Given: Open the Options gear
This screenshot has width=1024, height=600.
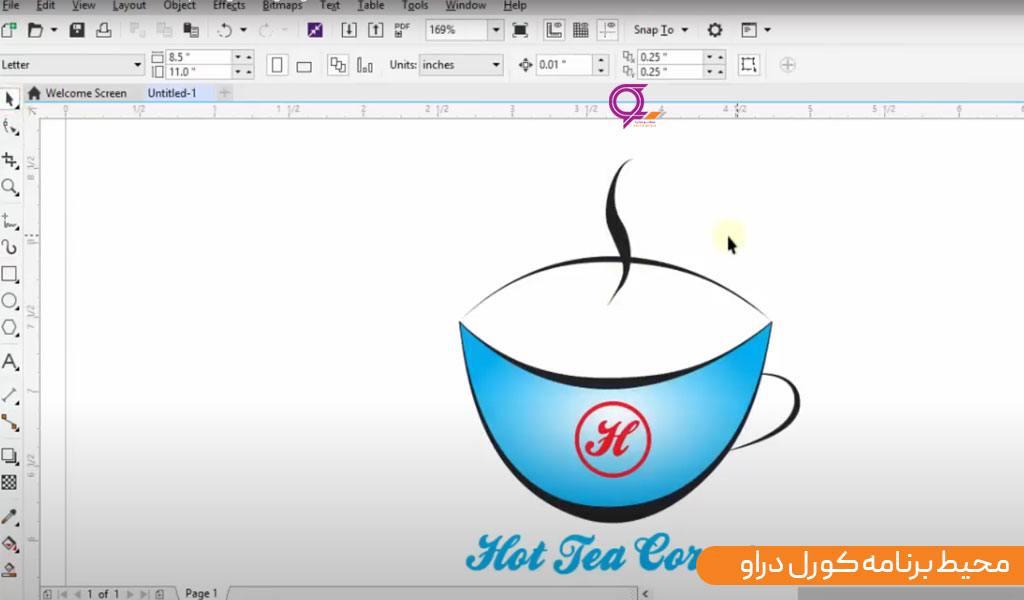Looking at the screenshot, I should tap(715, 30).
